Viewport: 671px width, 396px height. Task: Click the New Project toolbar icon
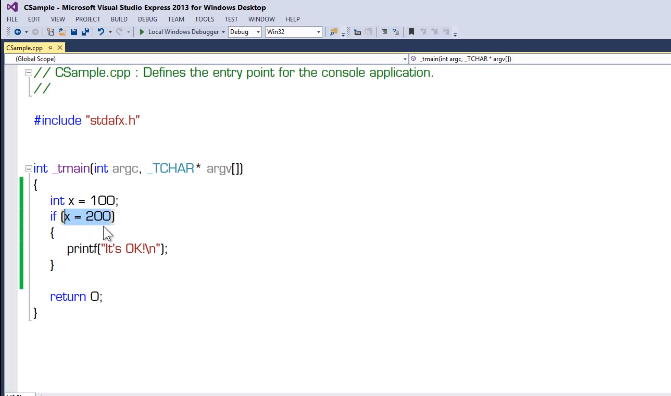click(x=50, y=32)
